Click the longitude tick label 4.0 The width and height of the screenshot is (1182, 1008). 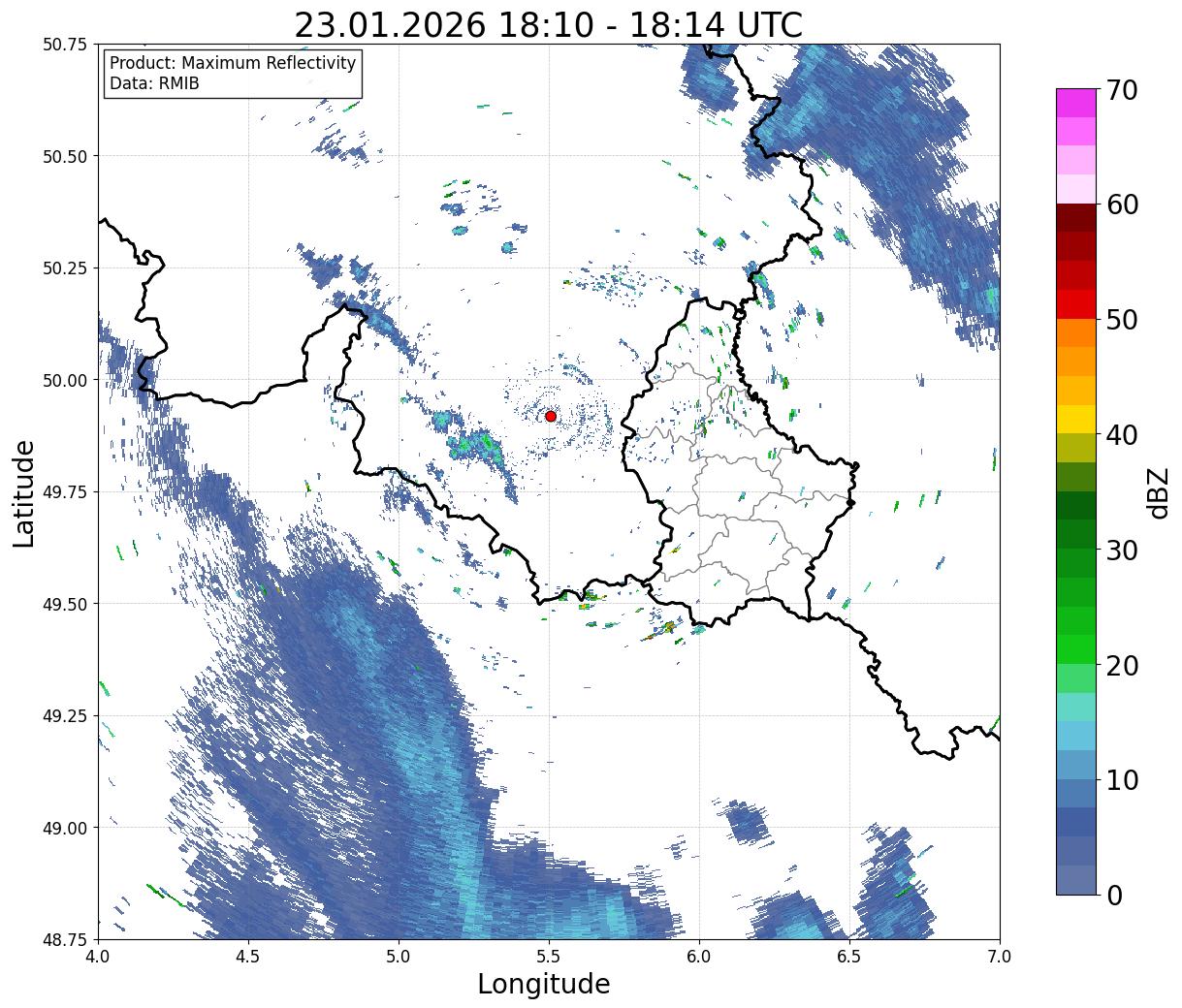click(x=98, y=957)
